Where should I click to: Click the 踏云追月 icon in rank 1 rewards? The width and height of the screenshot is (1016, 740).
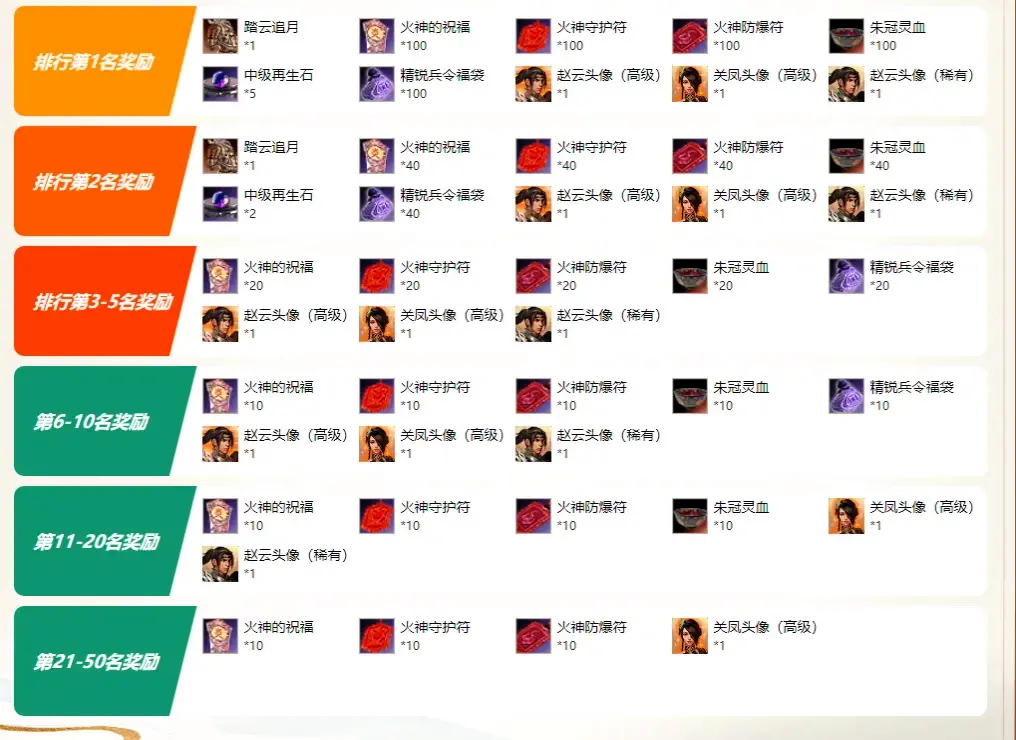tap(220, 36)
